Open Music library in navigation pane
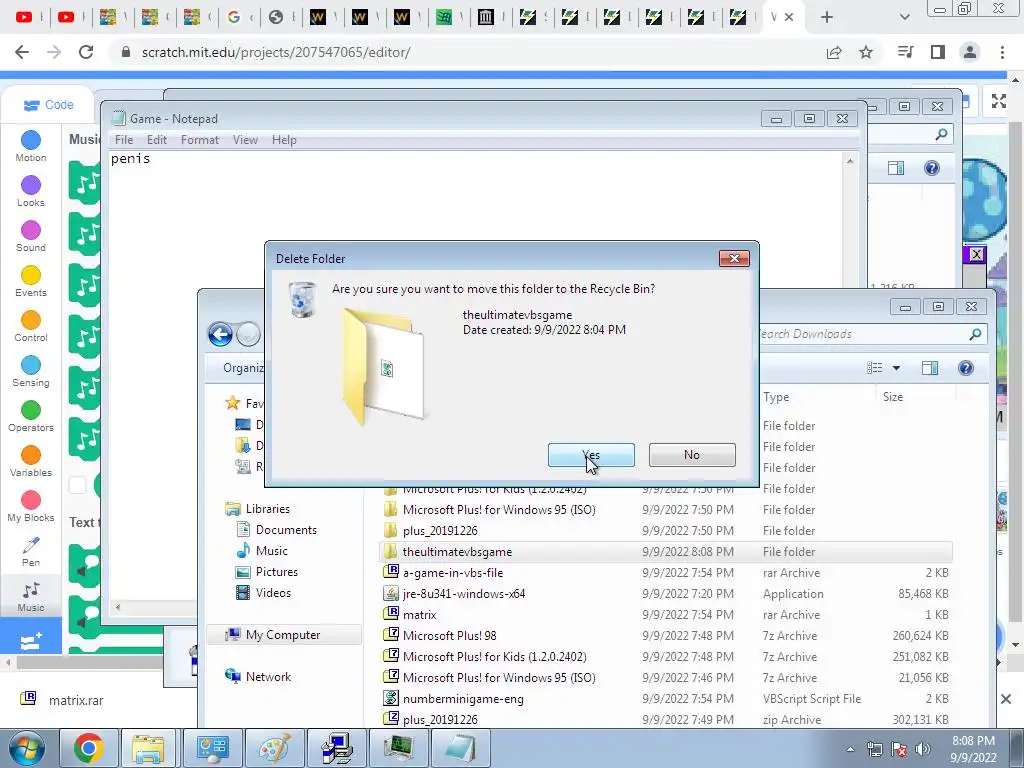Viewport: 1024px width, 768px height. click(x=271, y=551)
